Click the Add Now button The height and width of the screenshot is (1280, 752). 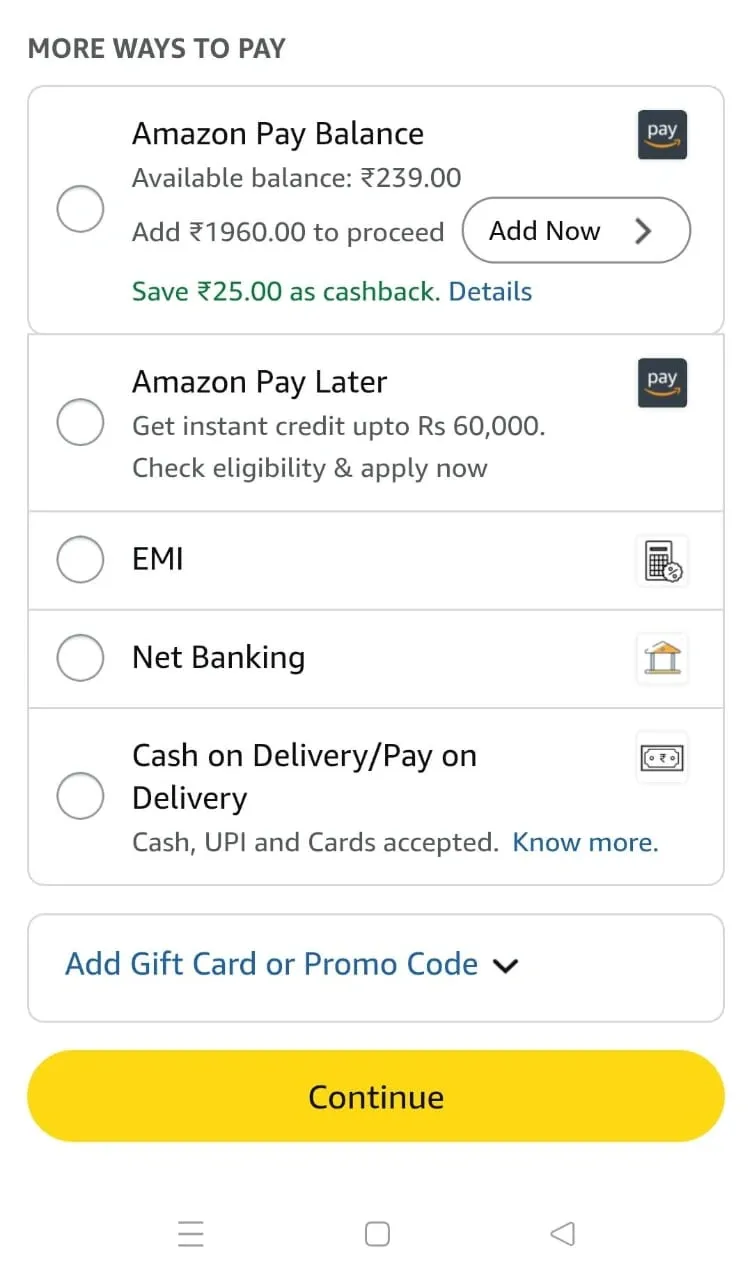click(575, 231)
